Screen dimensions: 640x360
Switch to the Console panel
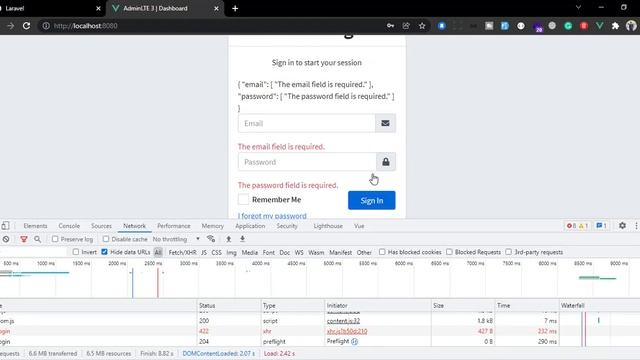click(x=69, y=226)
